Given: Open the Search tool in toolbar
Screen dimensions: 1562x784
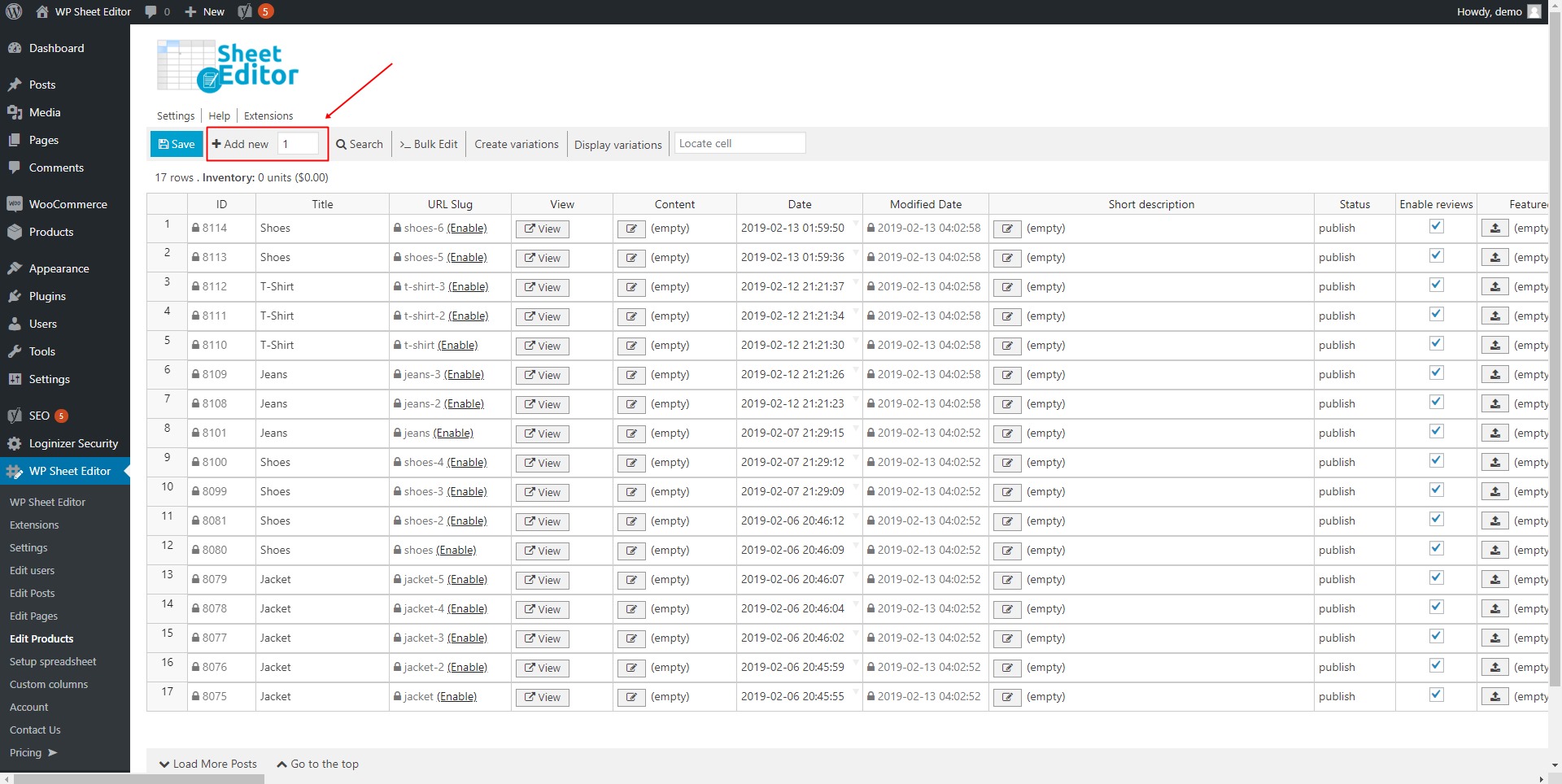Looking at the screenshot, I should point(359,144).
